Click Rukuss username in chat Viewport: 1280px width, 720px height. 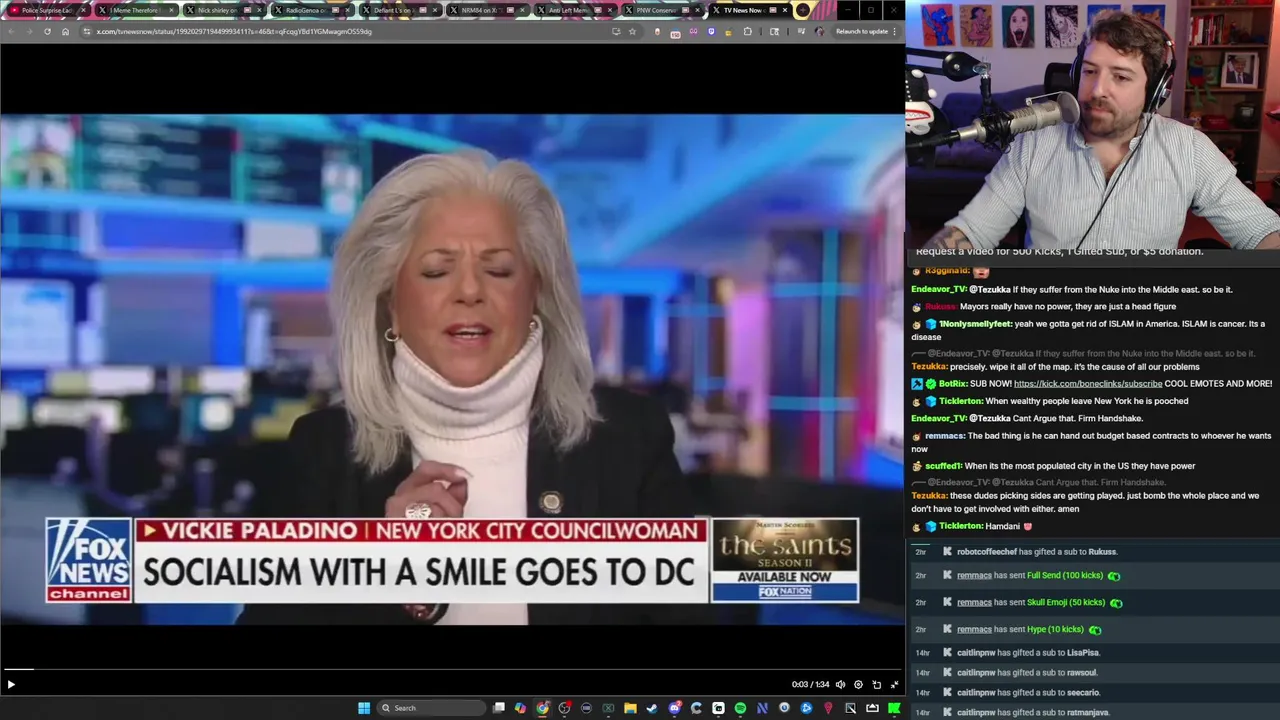[940, 307]
